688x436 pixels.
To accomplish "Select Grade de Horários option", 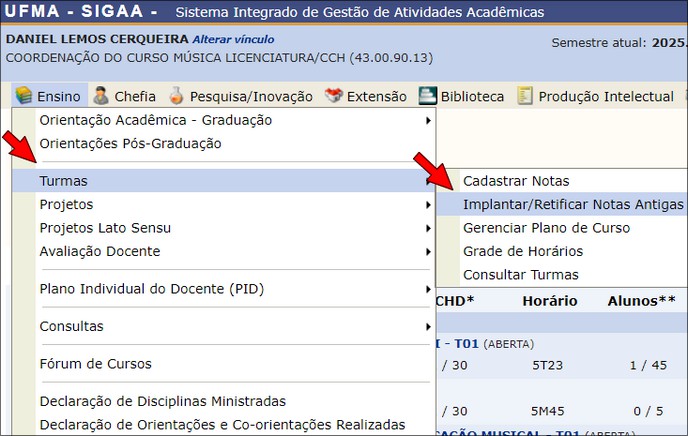I will (x=522, y=251).
